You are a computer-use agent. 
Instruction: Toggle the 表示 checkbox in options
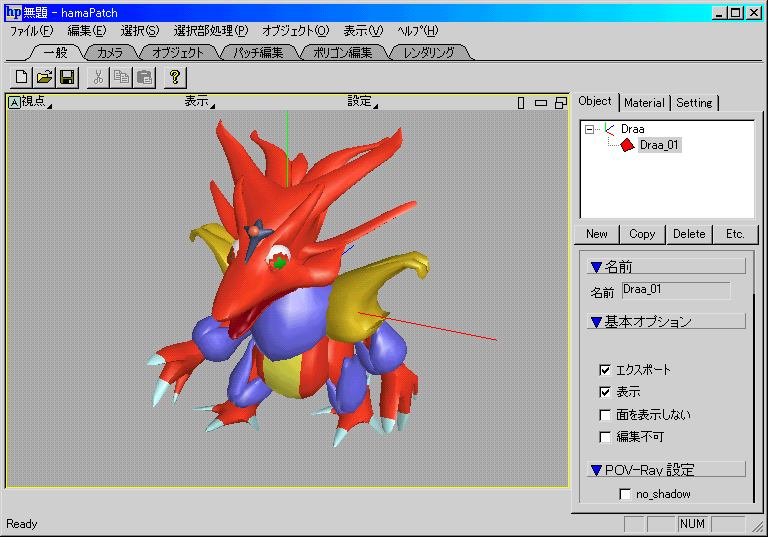tap(605, 392)
